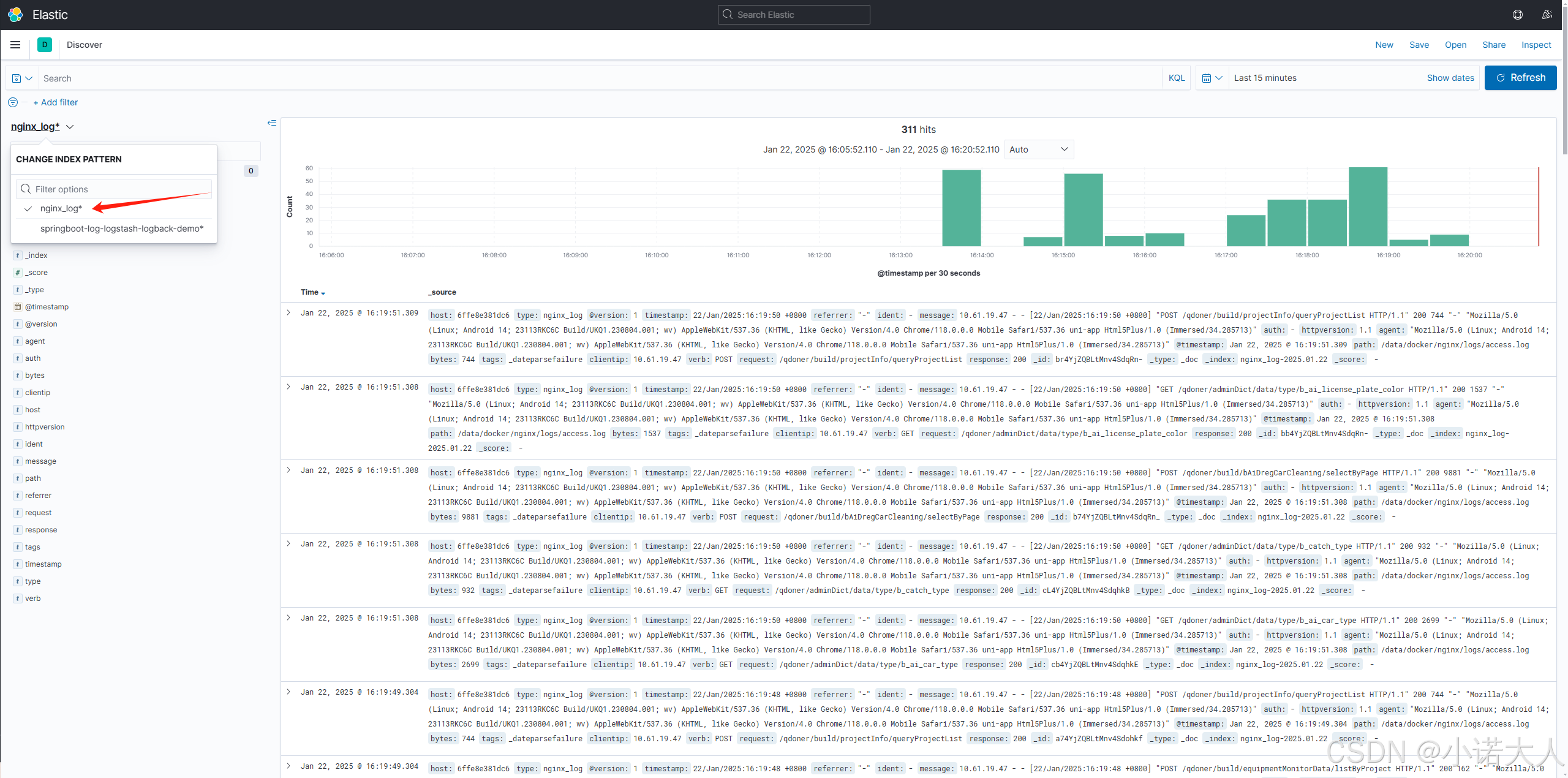Expand the selectByPage log row
Viewport: 1568px width, 778px height.
point(288,470)
